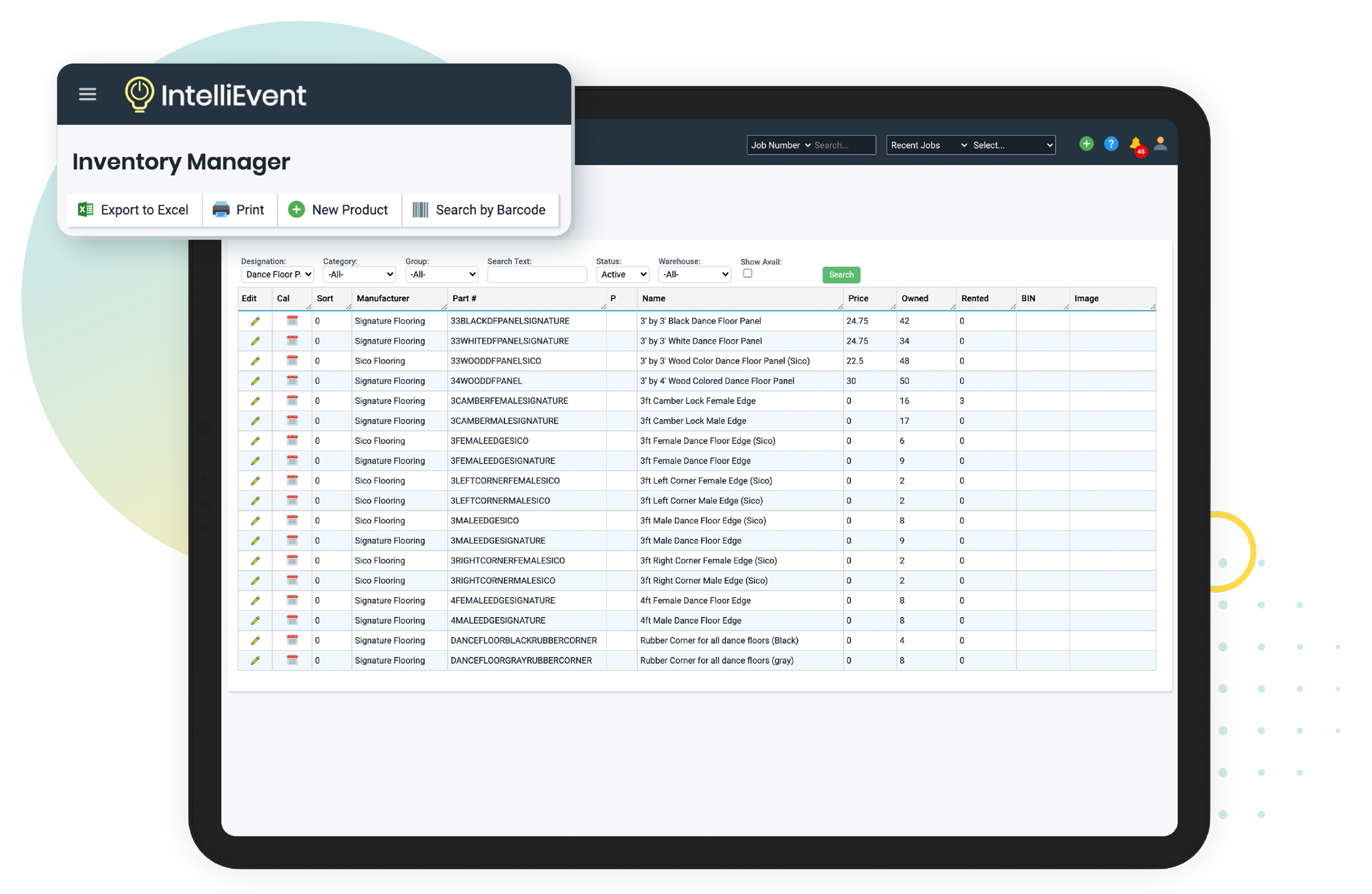The width and height of the screenshot is (1372, 894).
Task: Open Search by Barcode
Action: point(480,210)
